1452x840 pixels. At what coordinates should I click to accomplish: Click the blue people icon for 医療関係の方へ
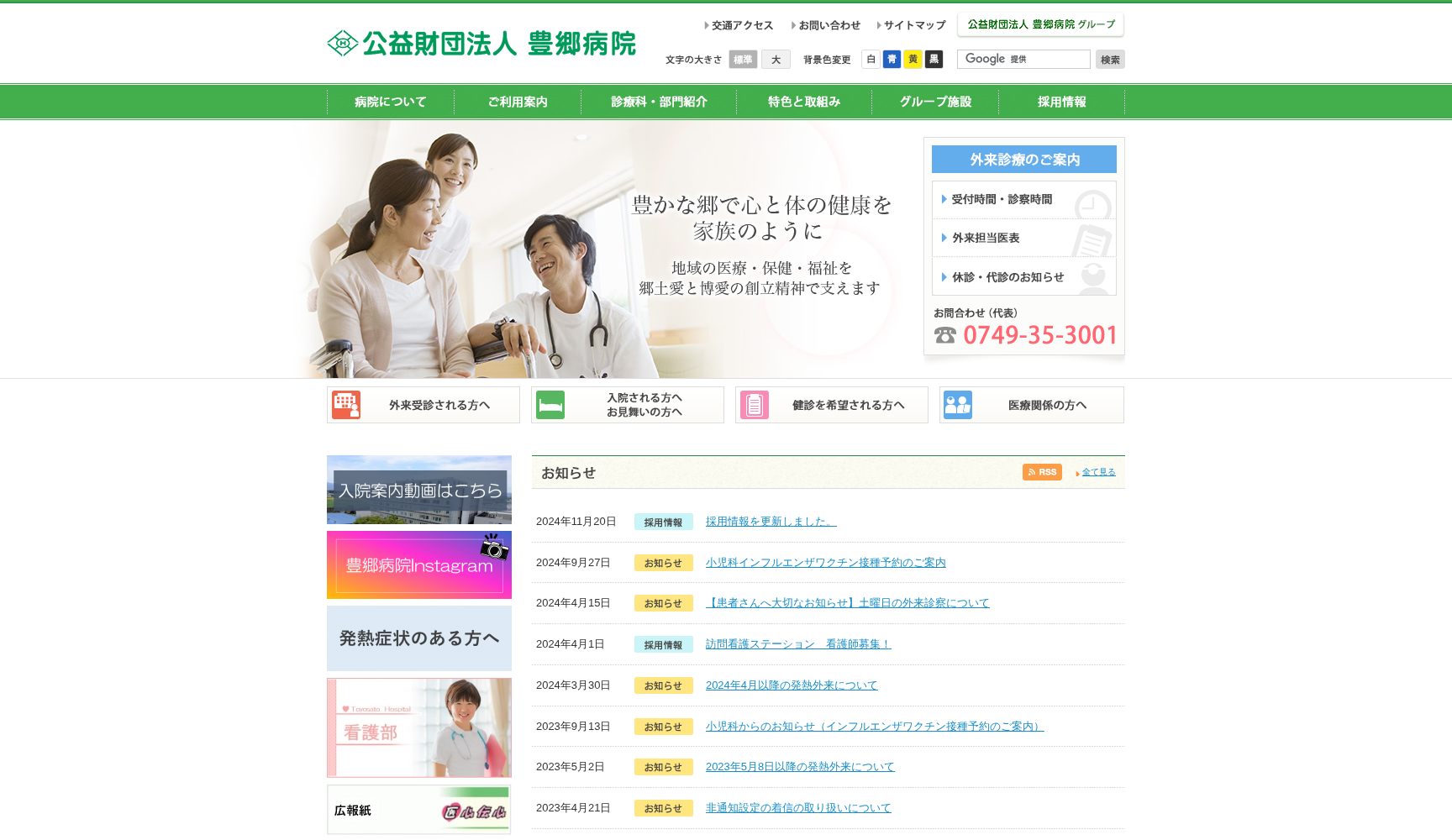958,404
